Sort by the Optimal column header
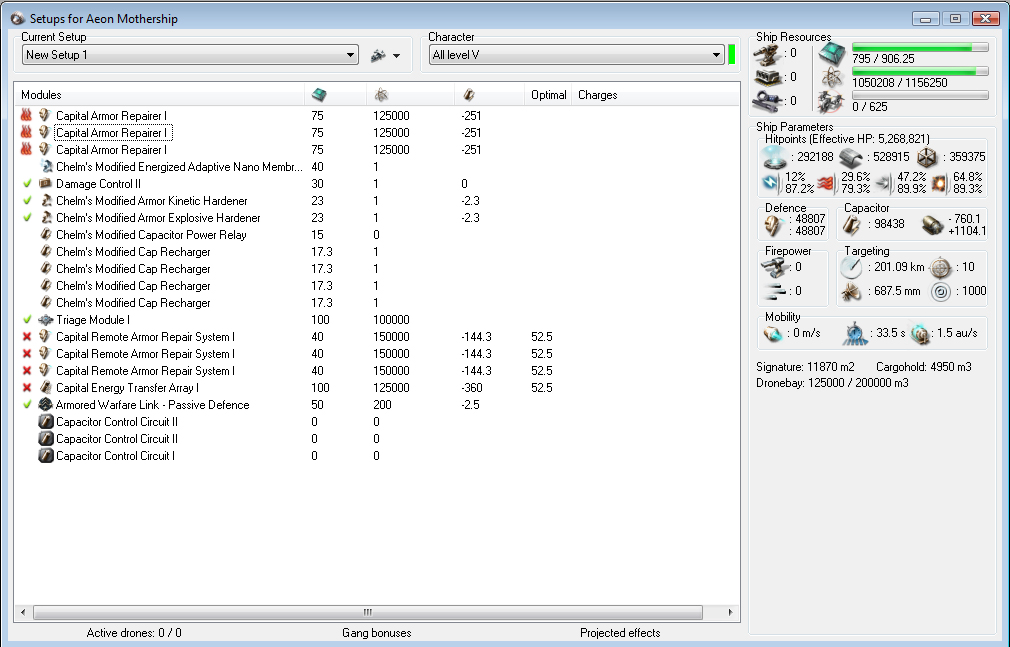The width and height of the screenshot is (1010, 647). [548, 95]
